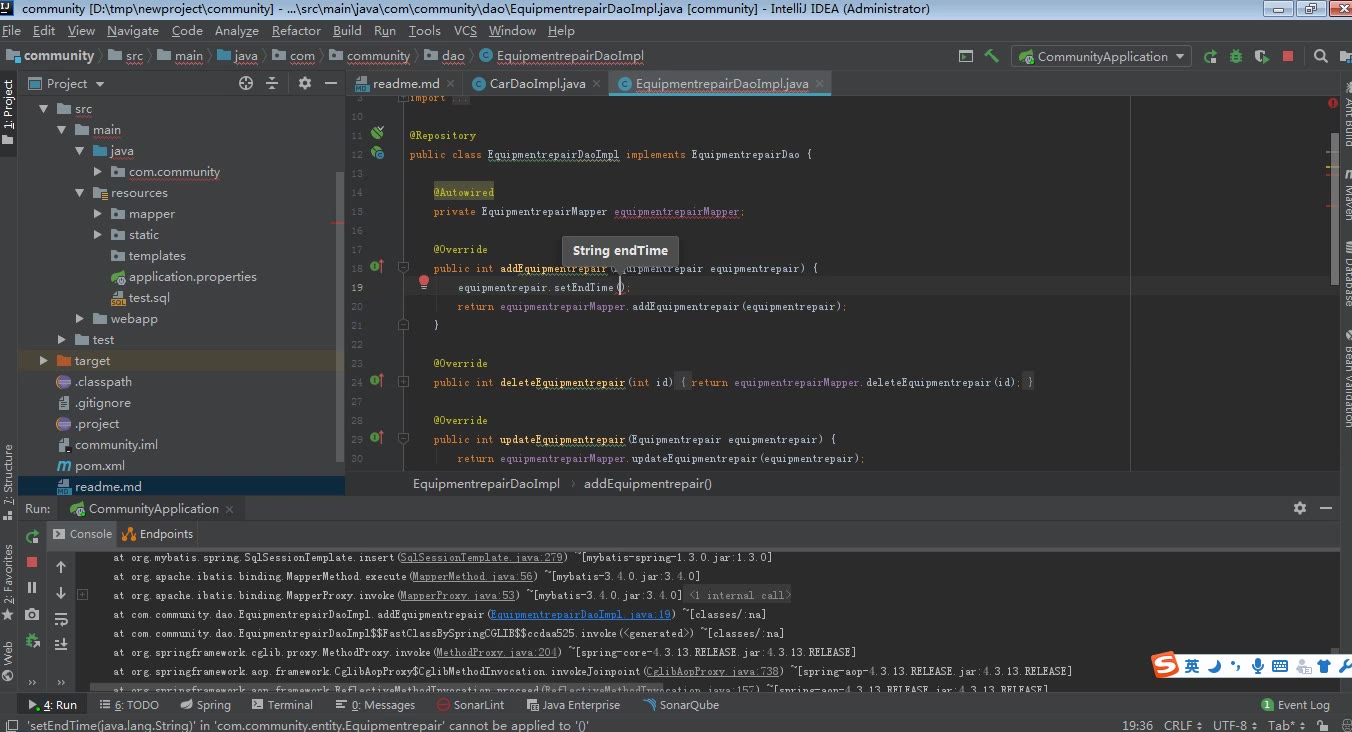
Task: Click the locate-in-project crosshair icon
Action: 246,84
